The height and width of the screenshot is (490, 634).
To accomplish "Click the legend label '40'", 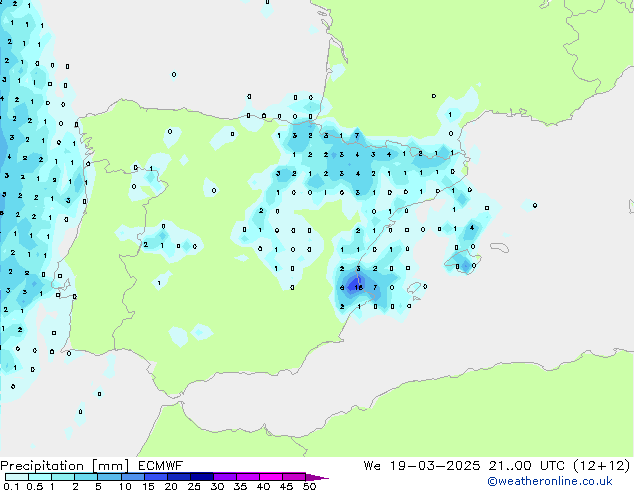I will 263,486.
